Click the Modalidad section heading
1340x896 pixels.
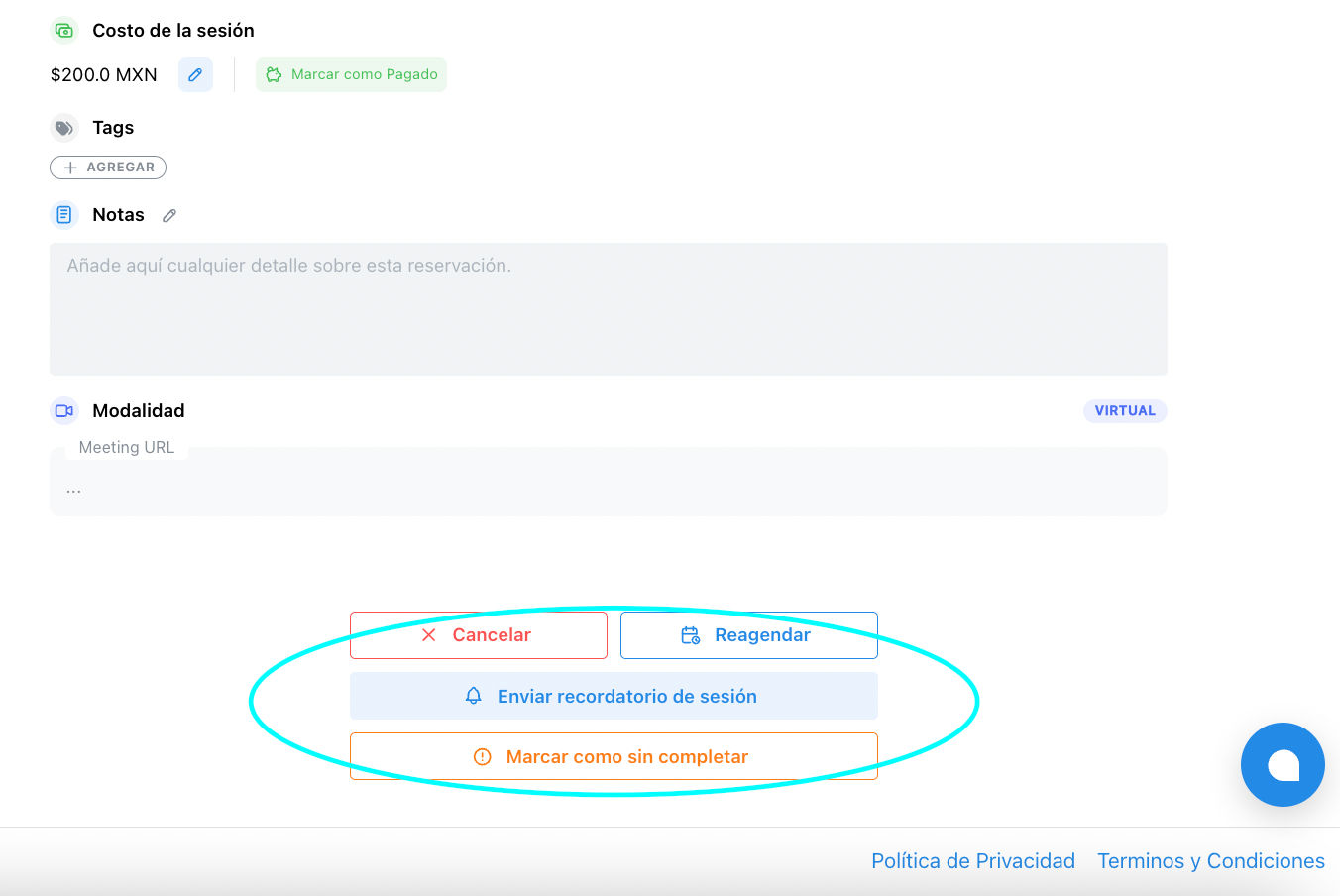pos(139,411)
